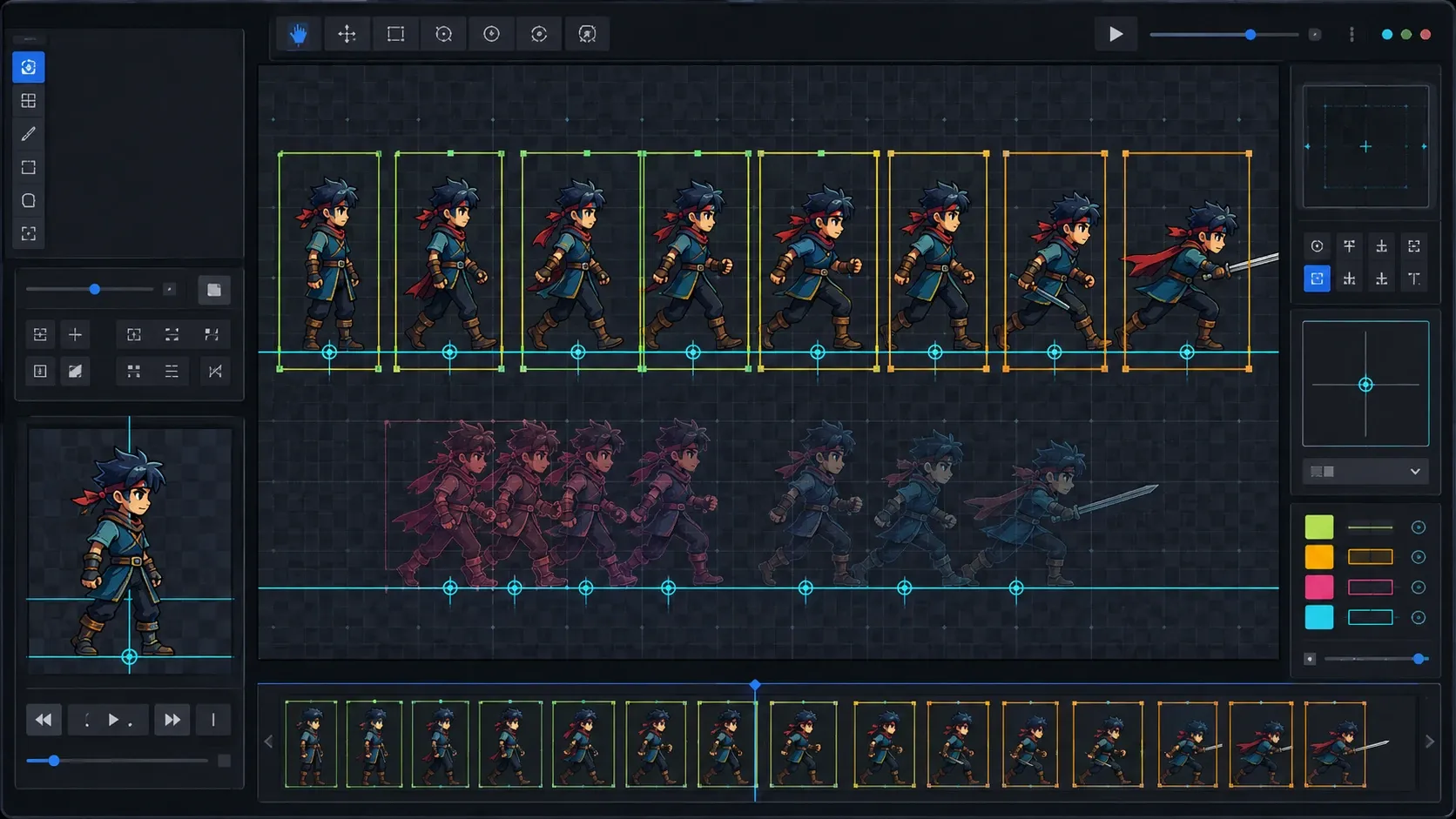Toggle the pink color group circle indicator
1456x819 pixels.
[1418, 587]
